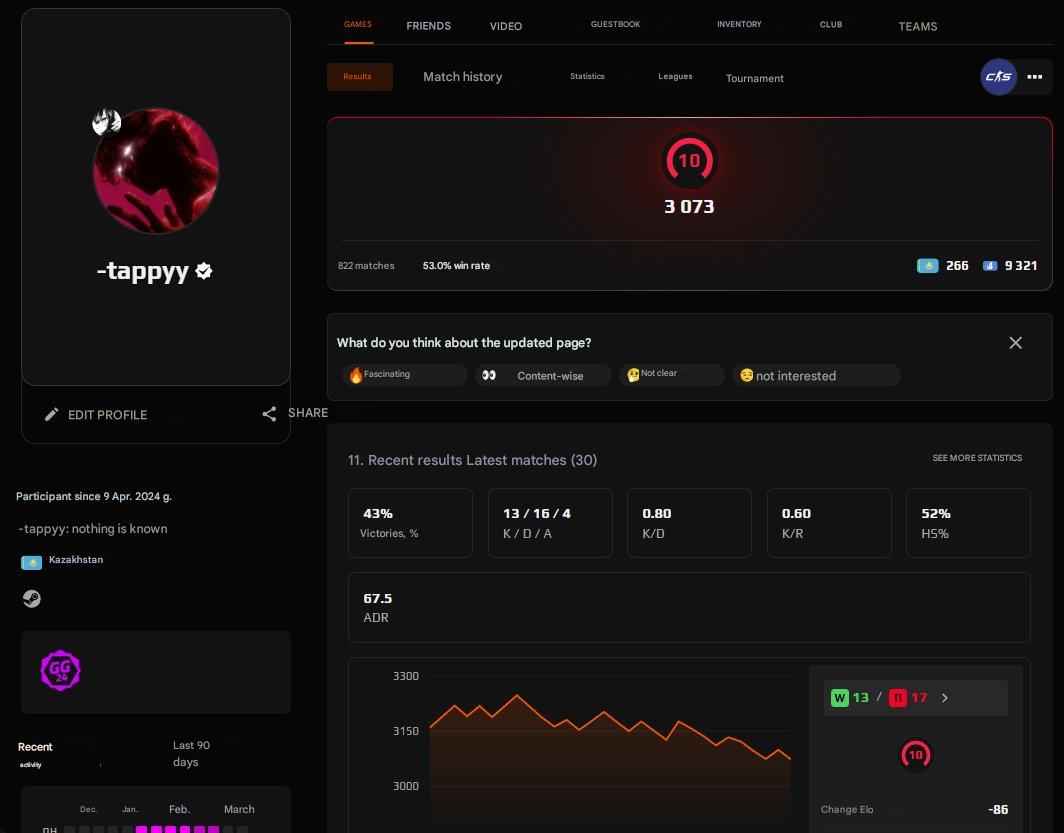Click the Steam icon under the bio

[31, 598]
